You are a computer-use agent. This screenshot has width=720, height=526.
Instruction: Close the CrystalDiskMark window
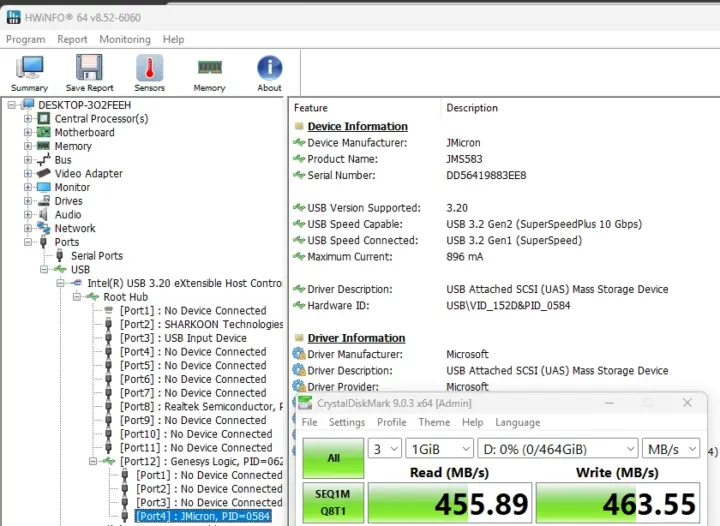coord(687,403)
